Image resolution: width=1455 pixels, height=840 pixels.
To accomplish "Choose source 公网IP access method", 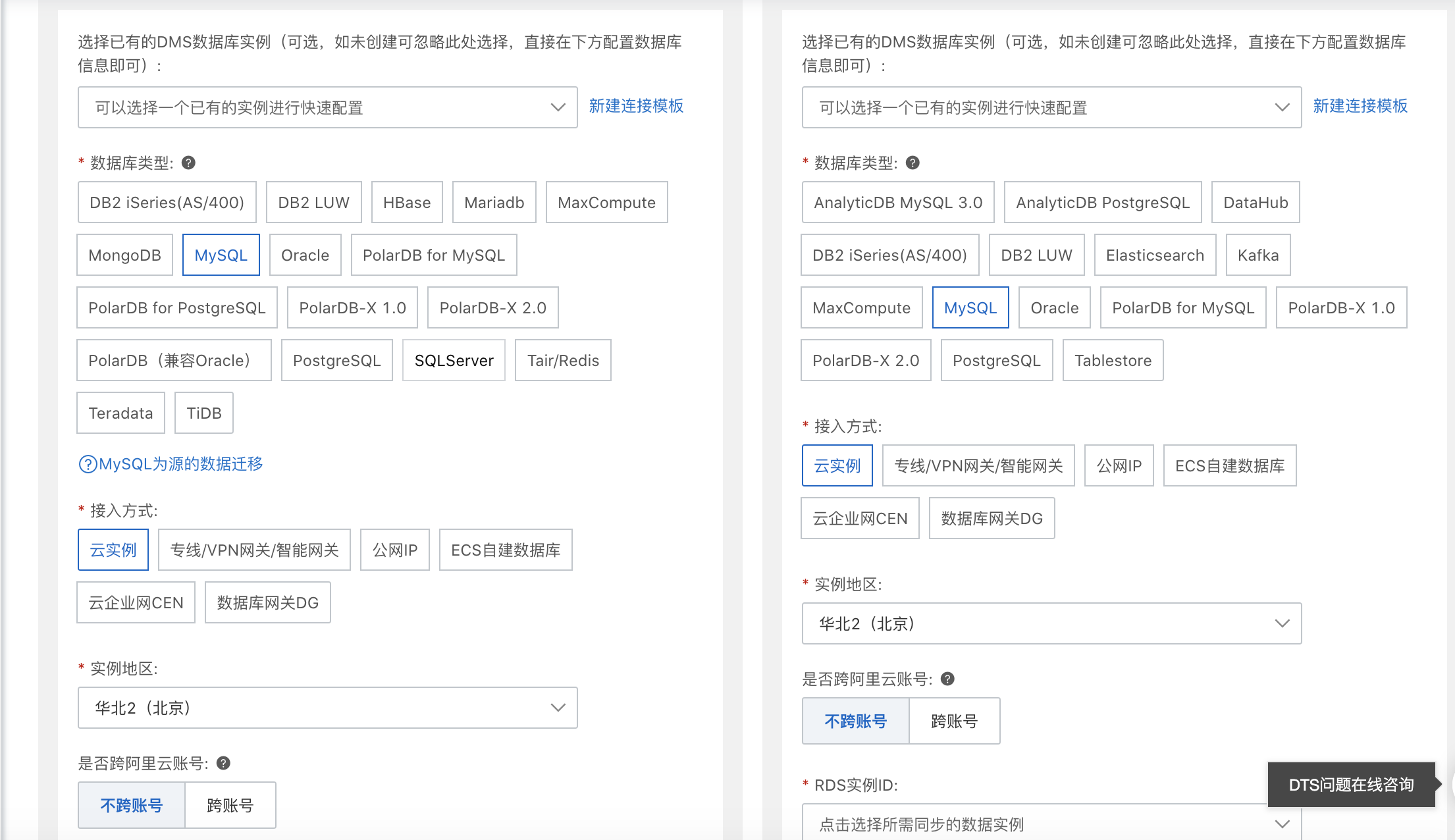I will click(395, 550).
